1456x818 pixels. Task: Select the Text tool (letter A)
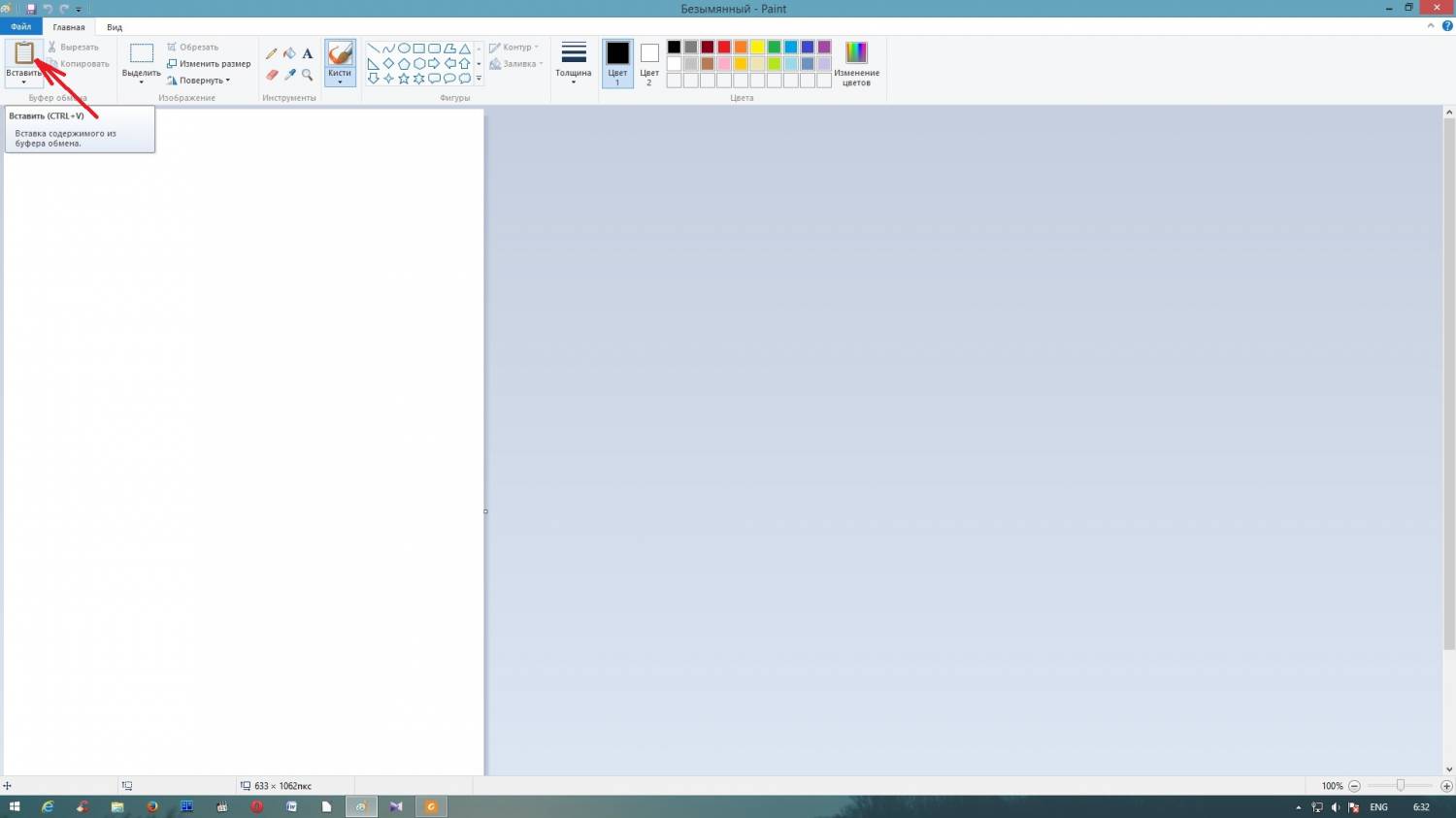point(307,54)
